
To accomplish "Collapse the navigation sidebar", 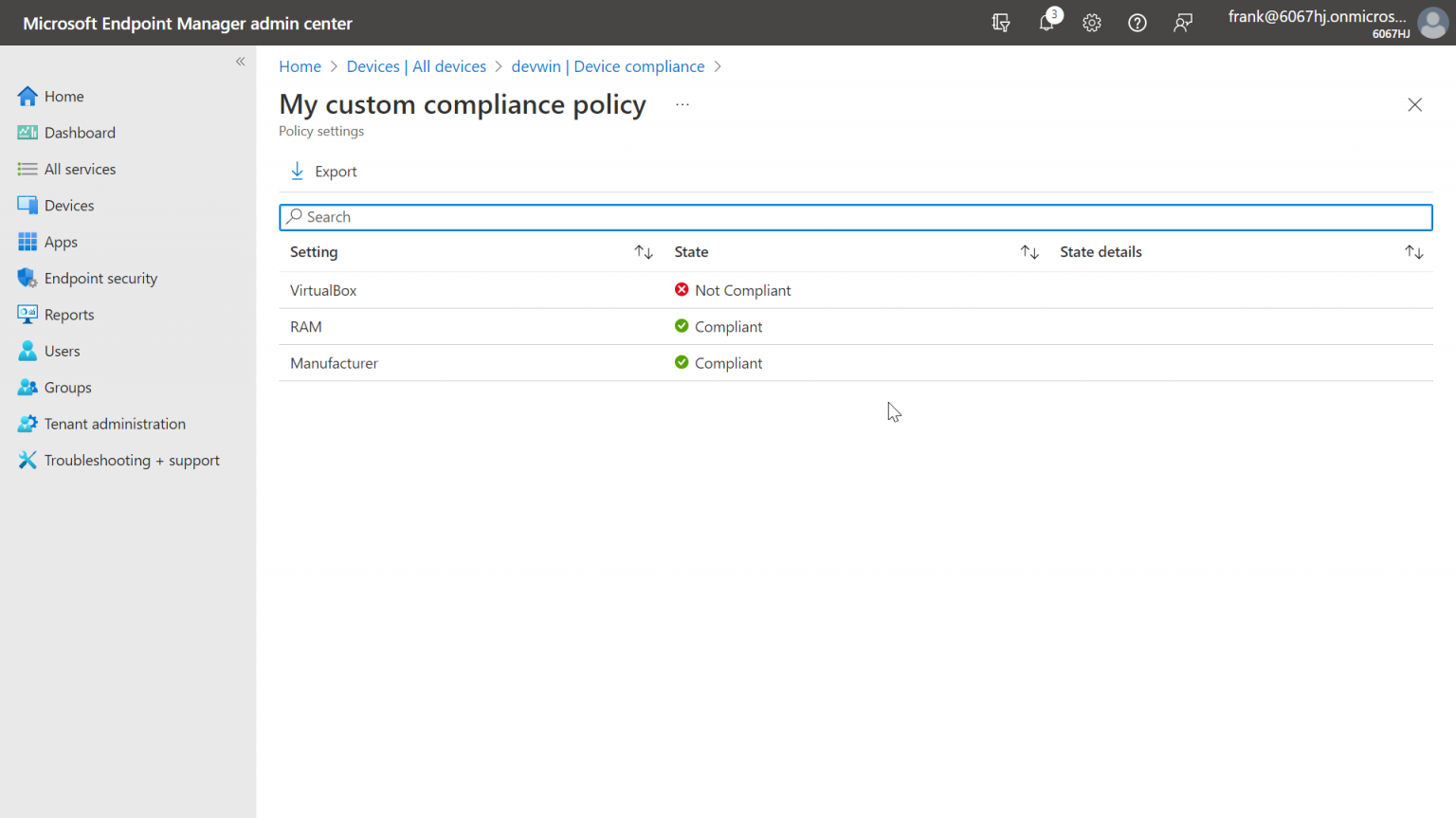I will (240, 61).
